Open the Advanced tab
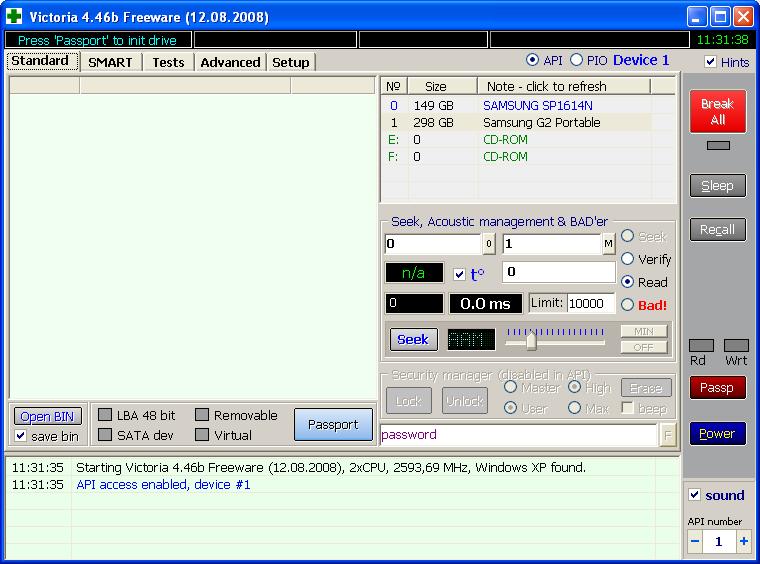The height and width of the screenshot is (564, 760). 230,63
